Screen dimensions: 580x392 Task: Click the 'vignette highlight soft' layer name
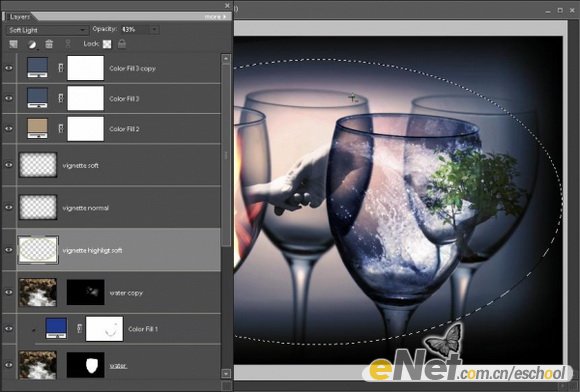point(92,251)
